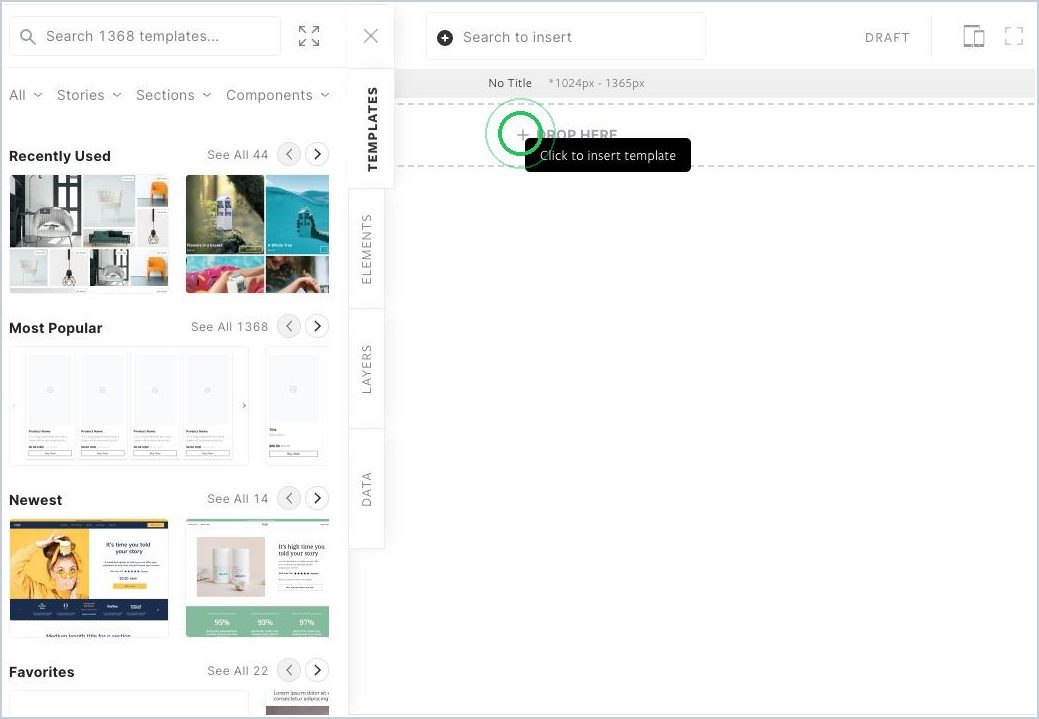Click the DRAFT status button

pyautogui.click(x=887, y=38)
